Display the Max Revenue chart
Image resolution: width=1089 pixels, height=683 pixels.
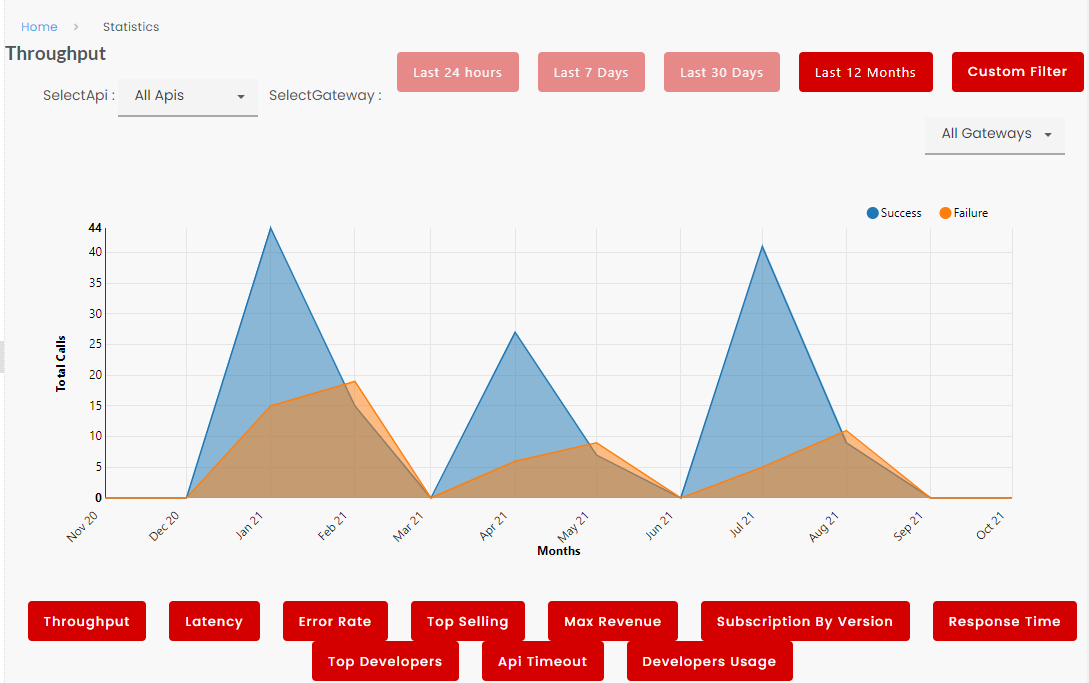click(612, 621)
